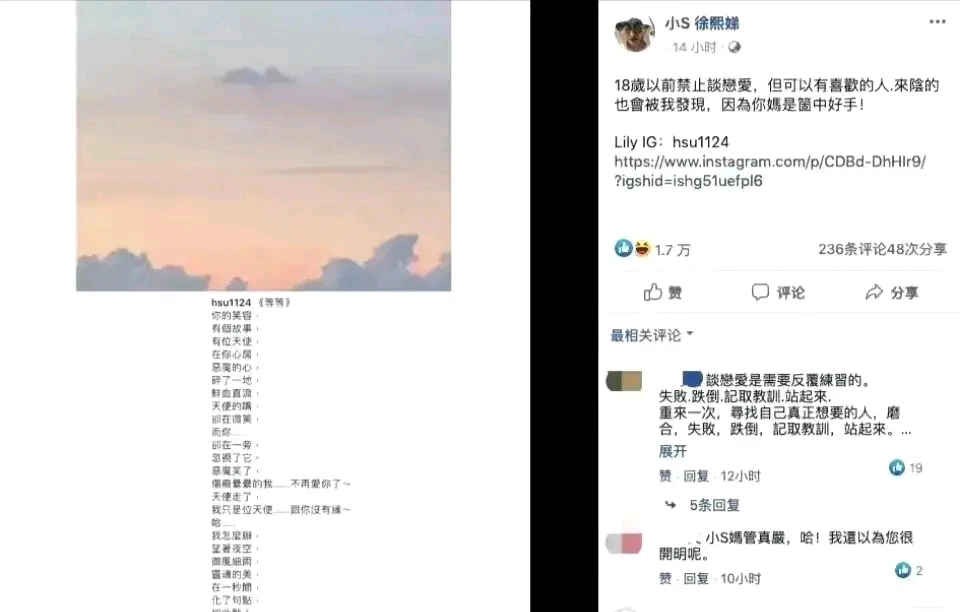Click the like badge showing 2
This screenshot has width=960, height=612.
(x=909, y=570)
